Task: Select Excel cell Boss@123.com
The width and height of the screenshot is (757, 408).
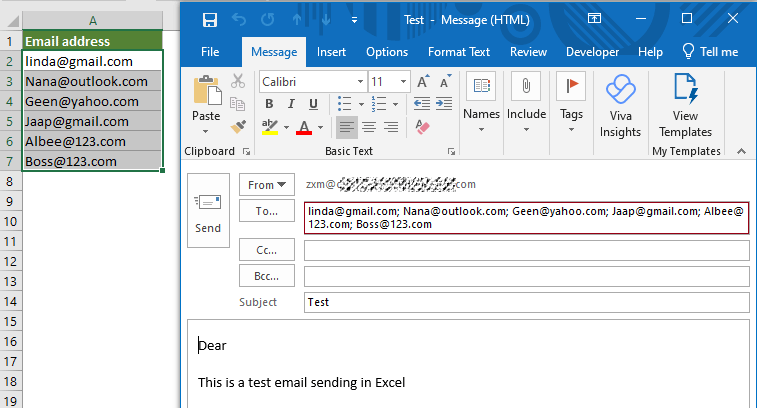Action: [x=92, y=161]
